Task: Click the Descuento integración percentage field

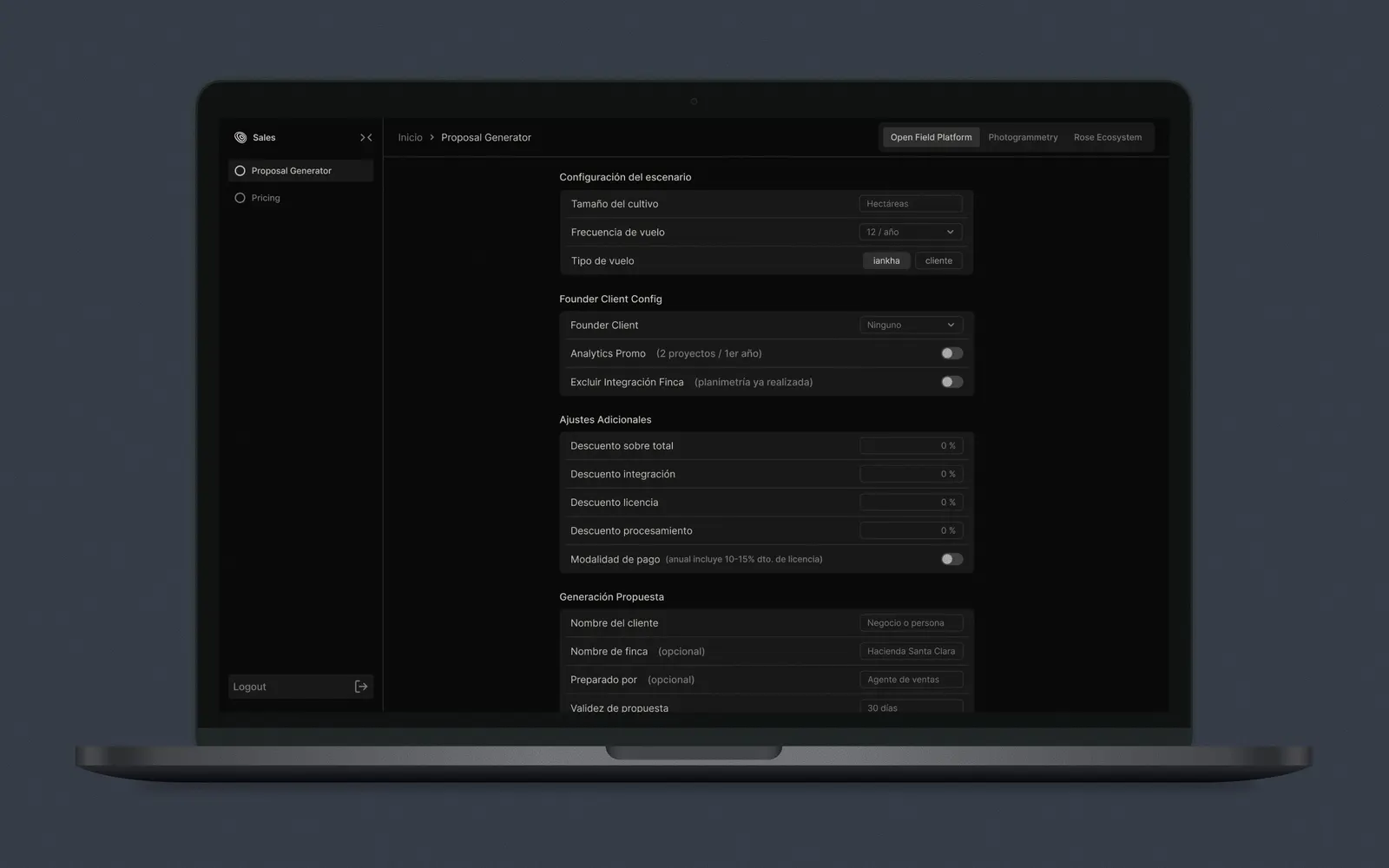Action: [x=911, y=474]
